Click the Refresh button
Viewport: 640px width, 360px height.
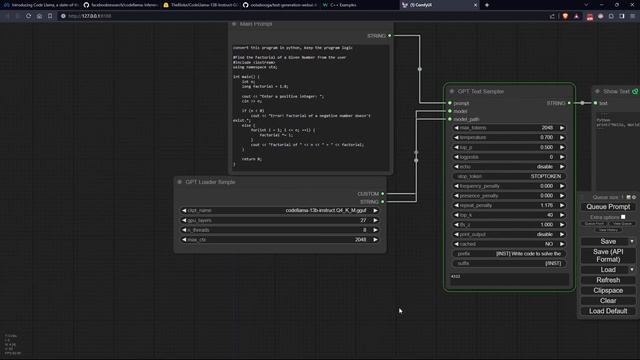pyautogui.click(x=608, y=280)
